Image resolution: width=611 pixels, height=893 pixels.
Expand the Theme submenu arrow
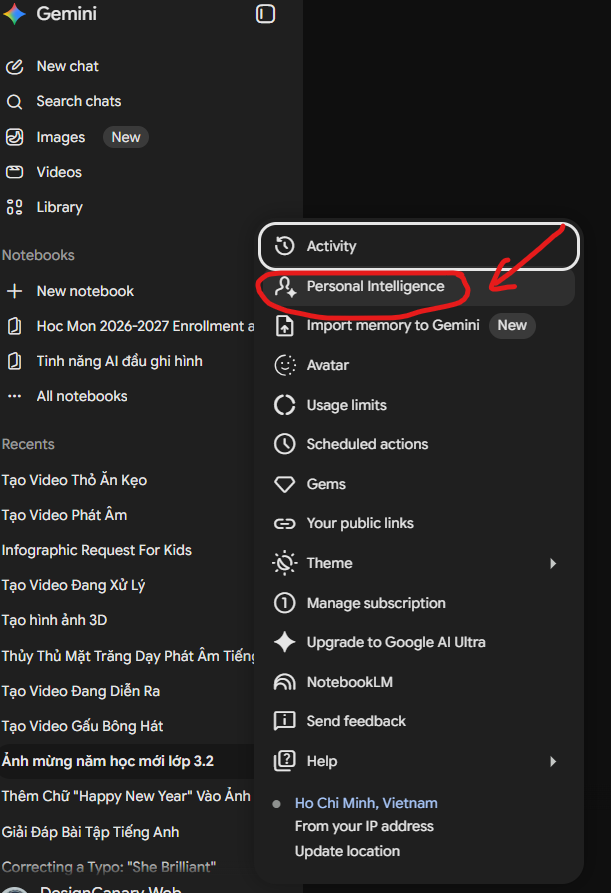(553, 563)
